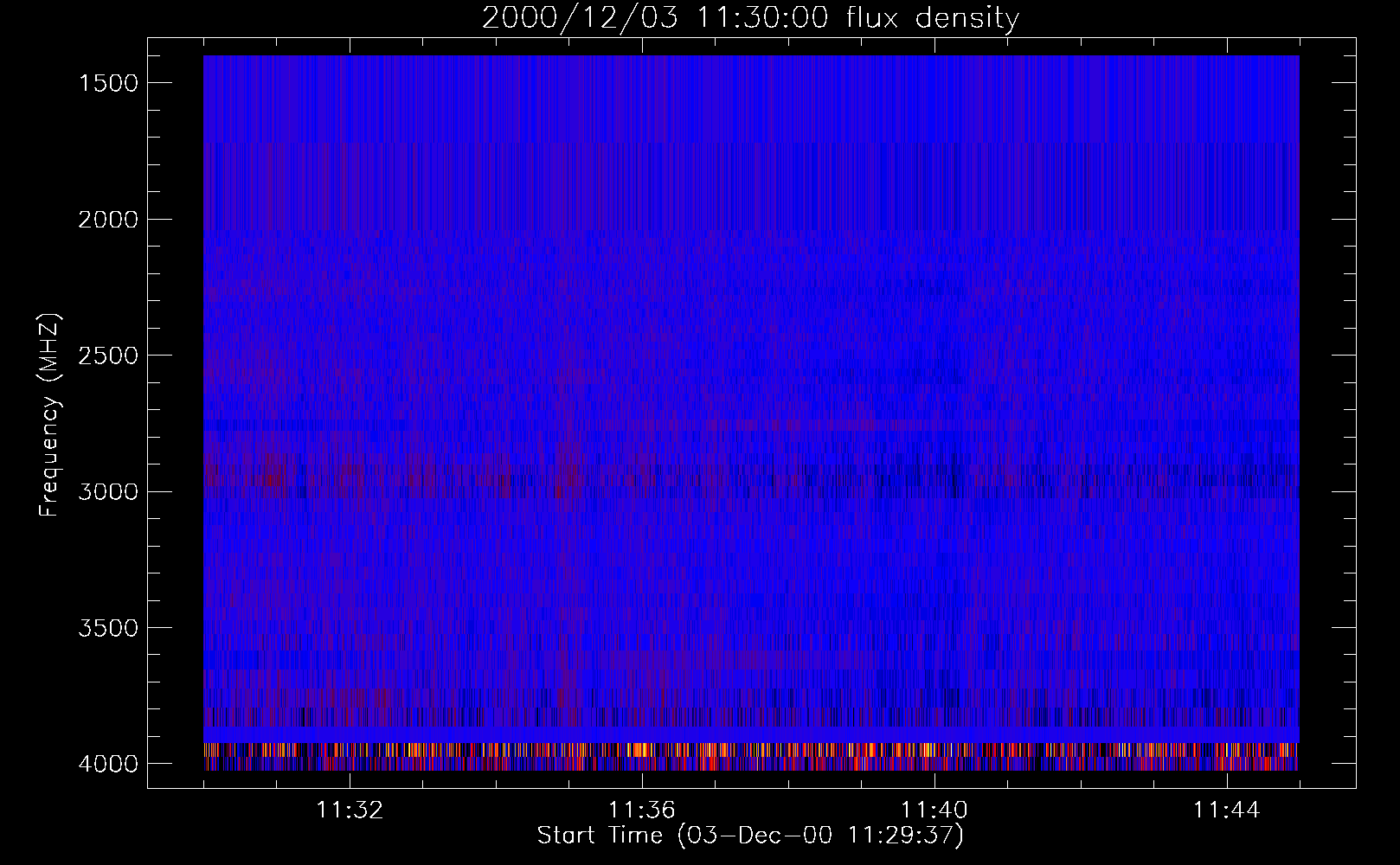The height and width of the screenshot is (865, 1400).
Task: Click the 3000 frequency tick label
Action: click(108, 492)
